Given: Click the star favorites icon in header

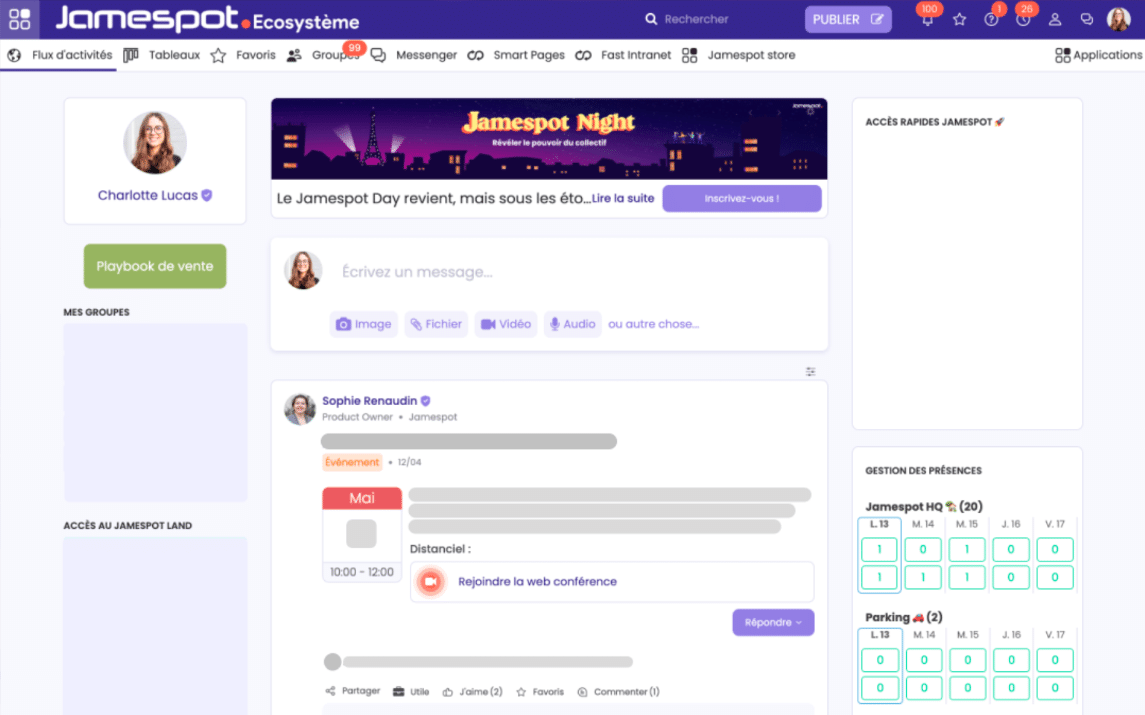Looking at the screenshot, I should coord(959,19).
